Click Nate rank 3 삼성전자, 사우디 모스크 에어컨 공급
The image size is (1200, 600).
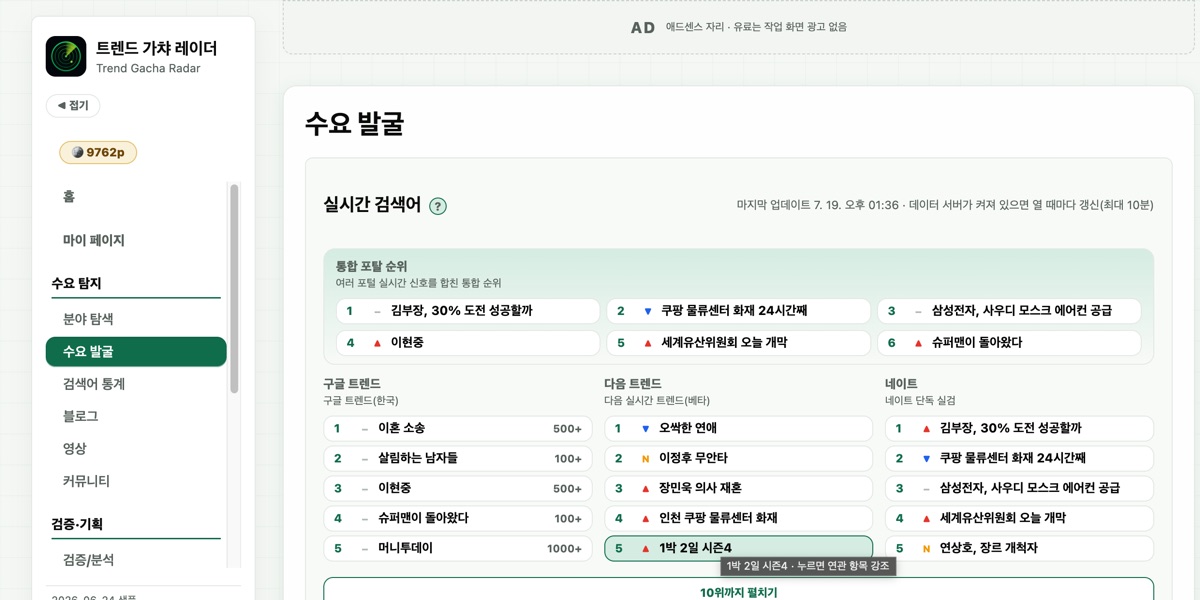coord(1019,488)
